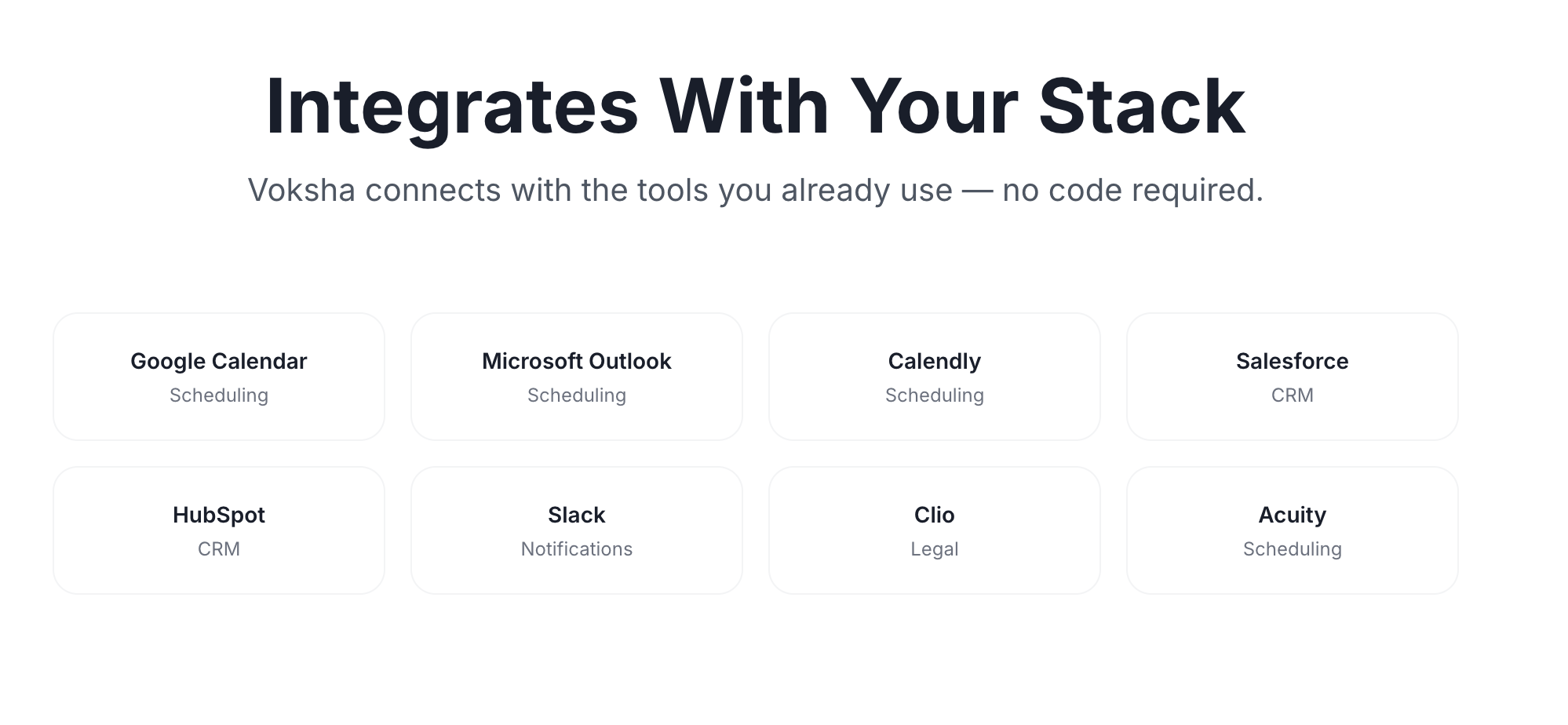Click the Microsoft Outlook title text

pos(577,361)
